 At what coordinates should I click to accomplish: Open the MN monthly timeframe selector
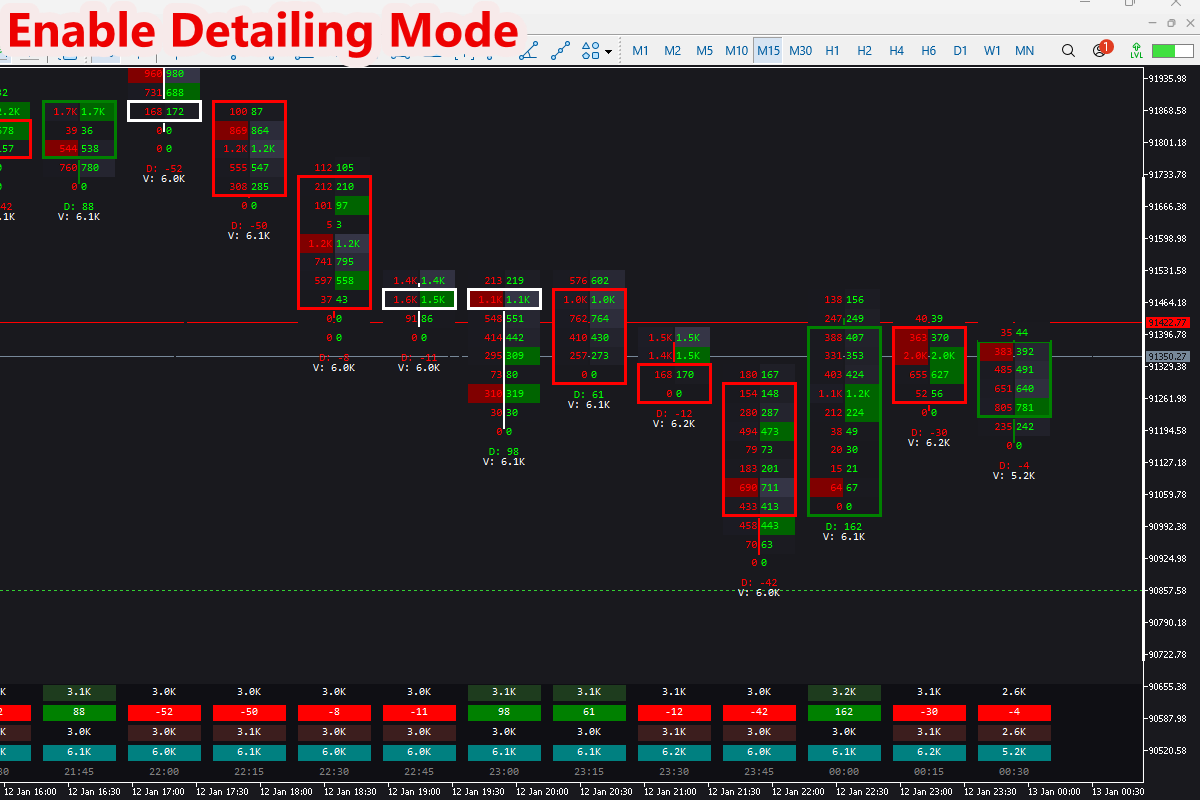click(1024, 50)
